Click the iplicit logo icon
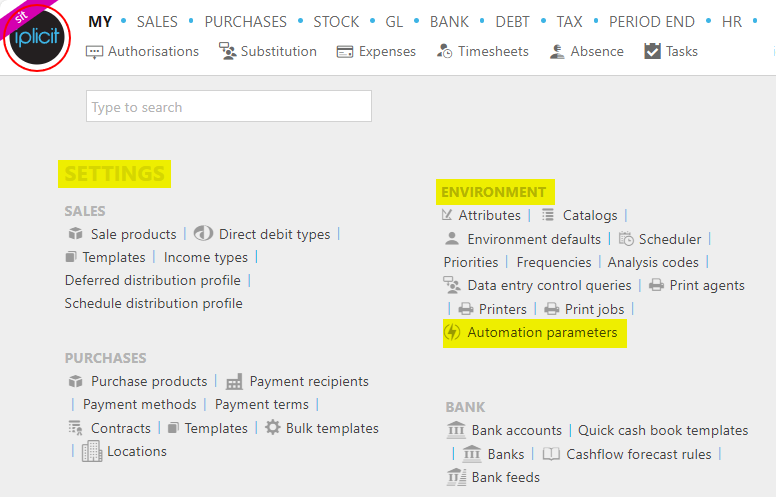776x498 pixels. tap(37, 37)
